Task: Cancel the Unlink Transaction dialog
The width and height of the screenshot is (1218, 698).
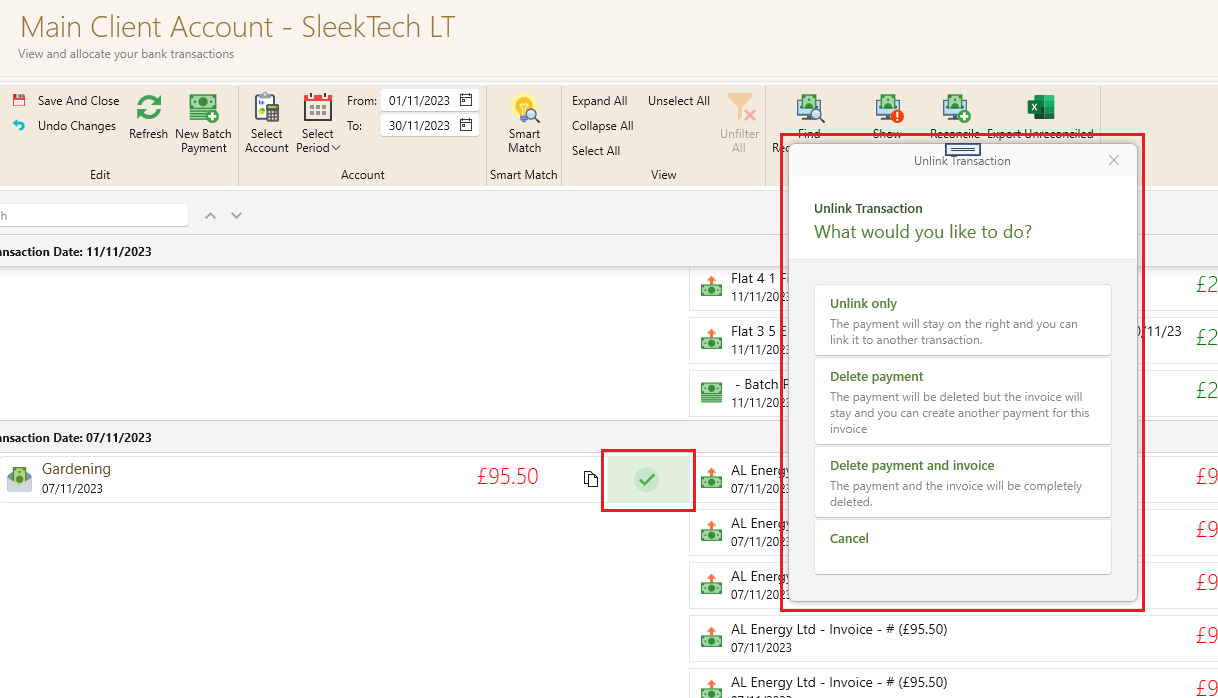Action: click(963, 546)
